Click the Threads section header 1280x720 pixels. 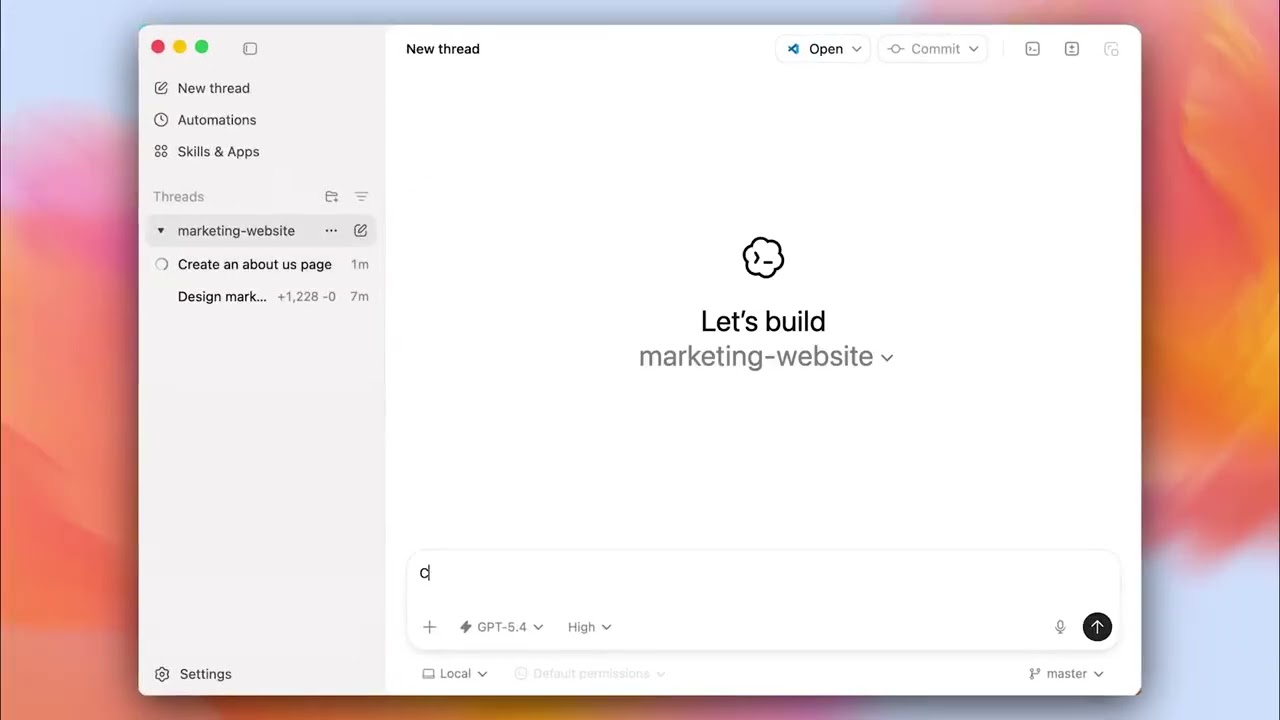coord(179,197)
